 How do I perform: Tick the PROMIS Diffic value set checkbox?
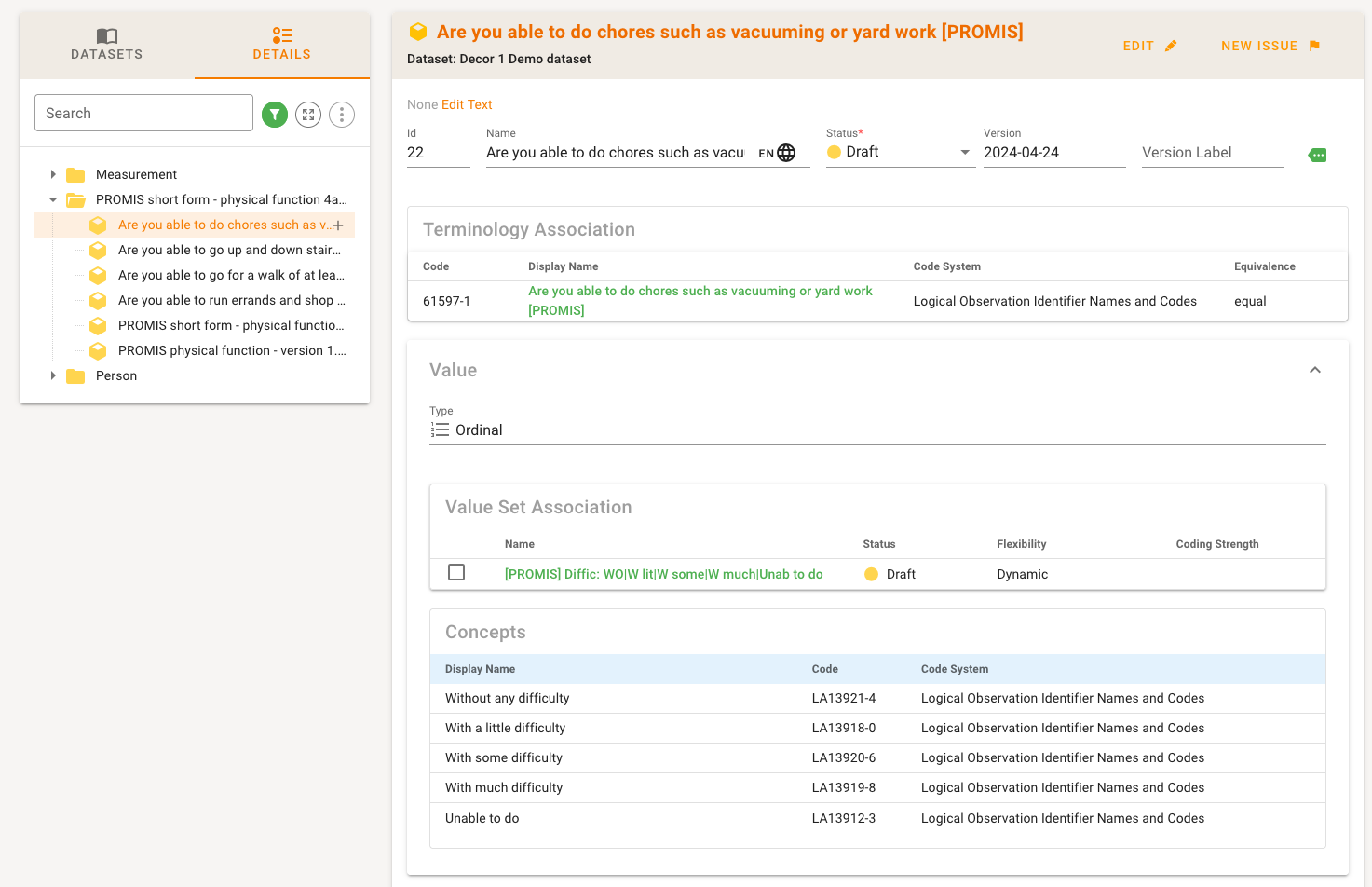click(x=456, y=572)
